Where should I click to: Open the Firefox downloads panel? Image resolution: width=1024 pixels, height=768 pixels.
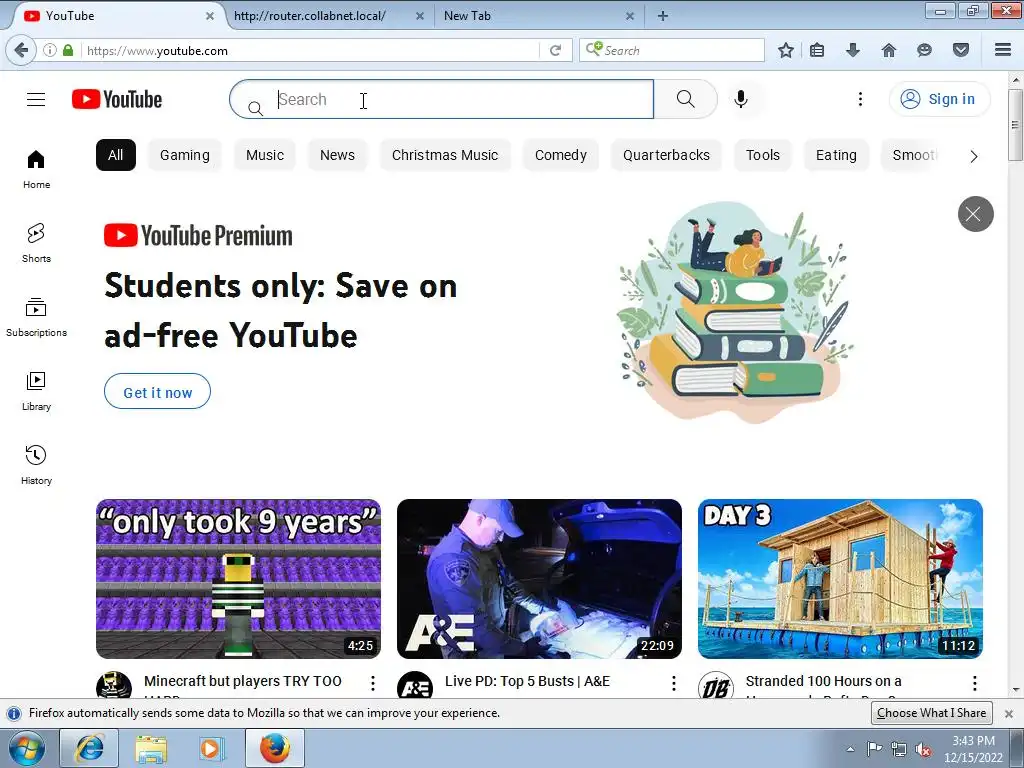[x=853, y=50]
